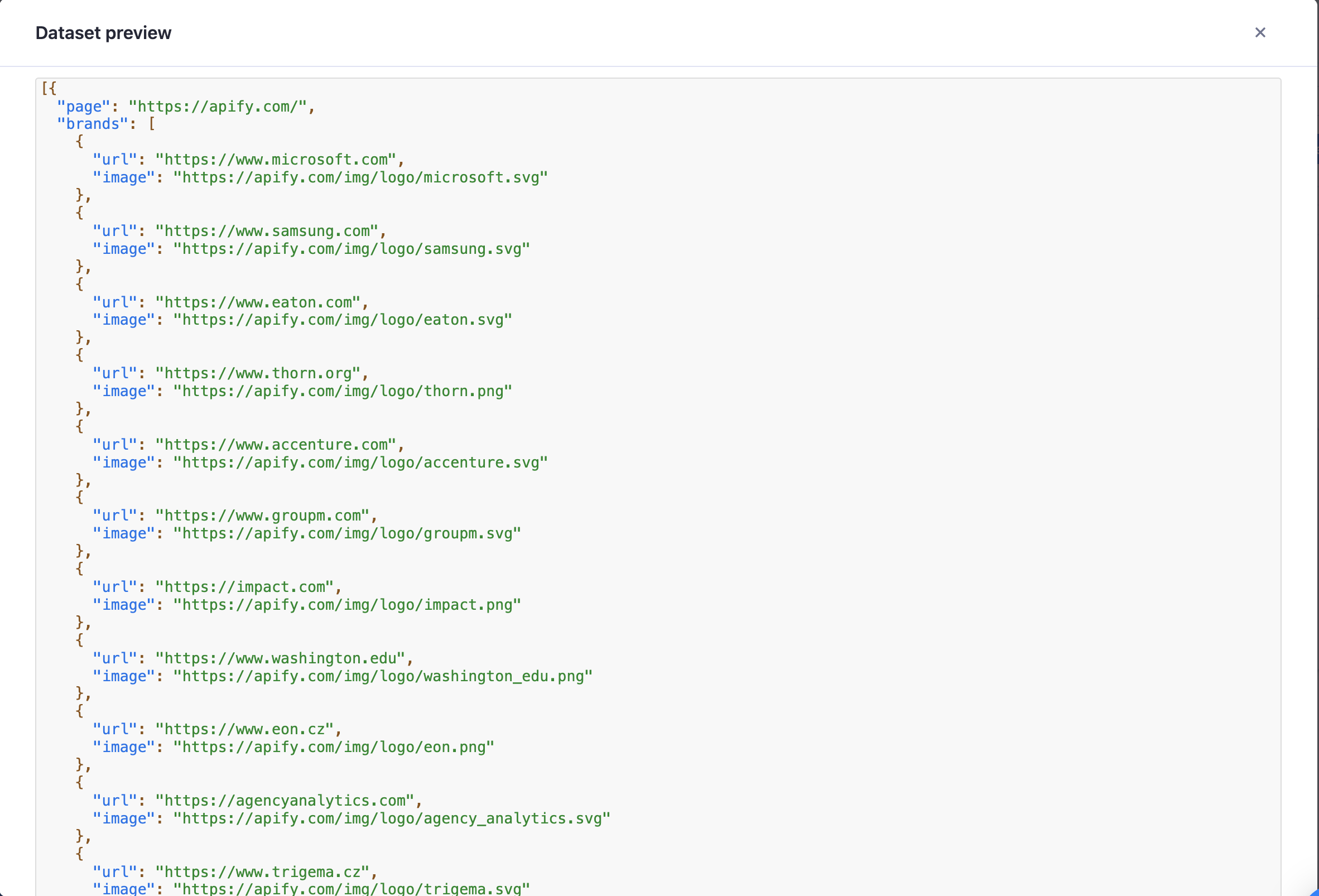
Task: Close the Dataset preview dialog
Action: pyautogui.click(x=1259, y=33)
